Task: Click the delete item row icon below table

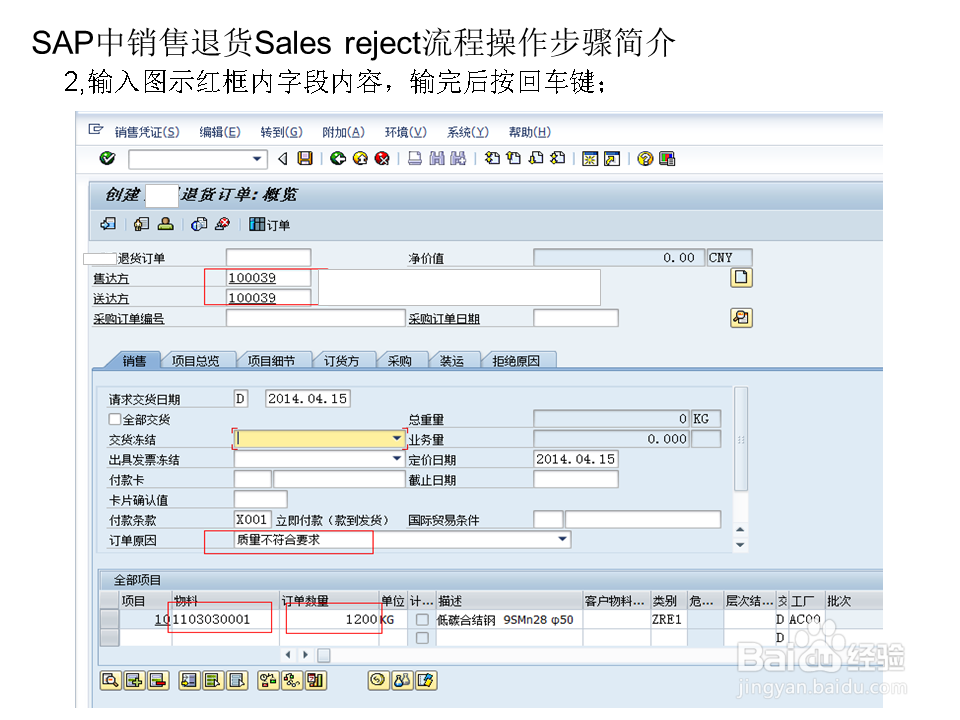Action: click(158, 680)
